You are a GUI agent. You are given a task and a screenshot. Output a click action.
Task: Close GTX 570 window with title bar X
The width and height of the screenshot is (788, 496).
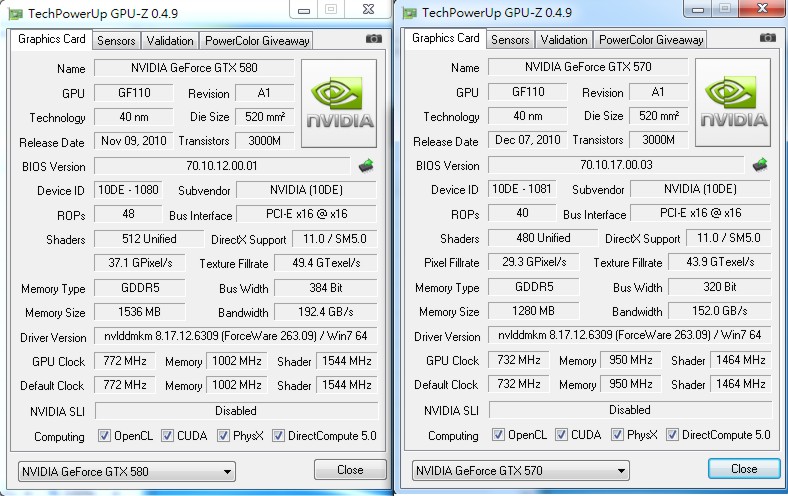[x=762, y=8]
